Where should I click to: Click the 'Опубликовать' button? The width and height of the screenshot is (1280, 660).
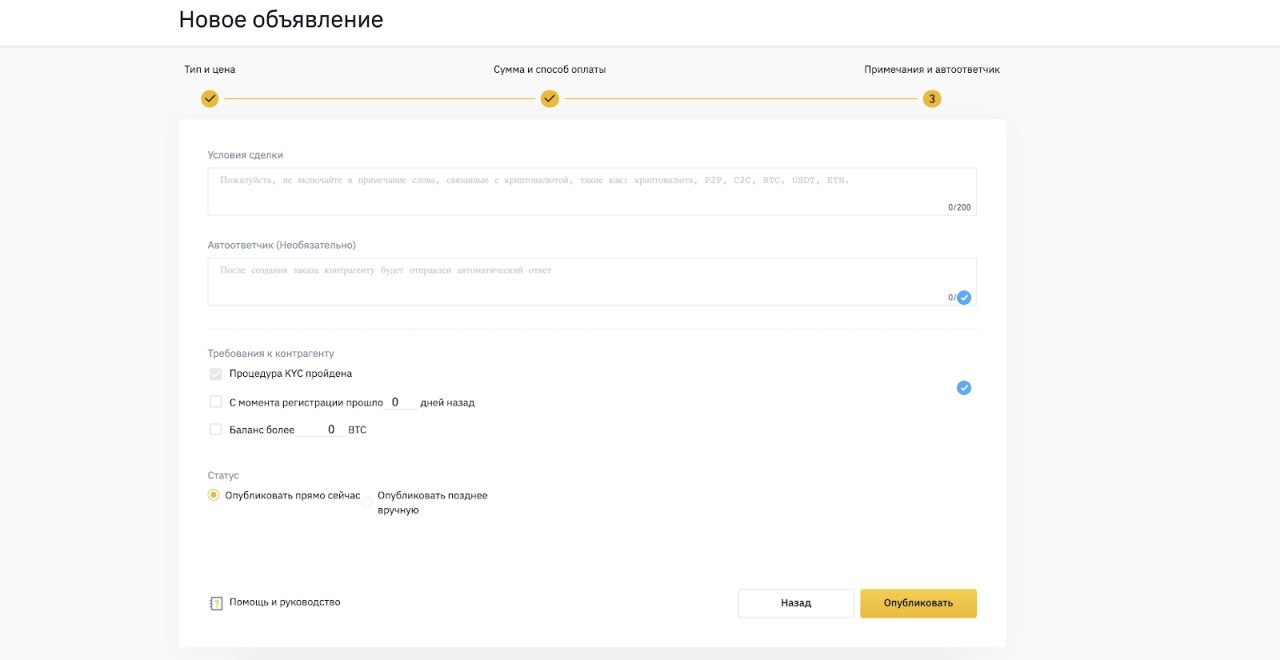(918, 603)
